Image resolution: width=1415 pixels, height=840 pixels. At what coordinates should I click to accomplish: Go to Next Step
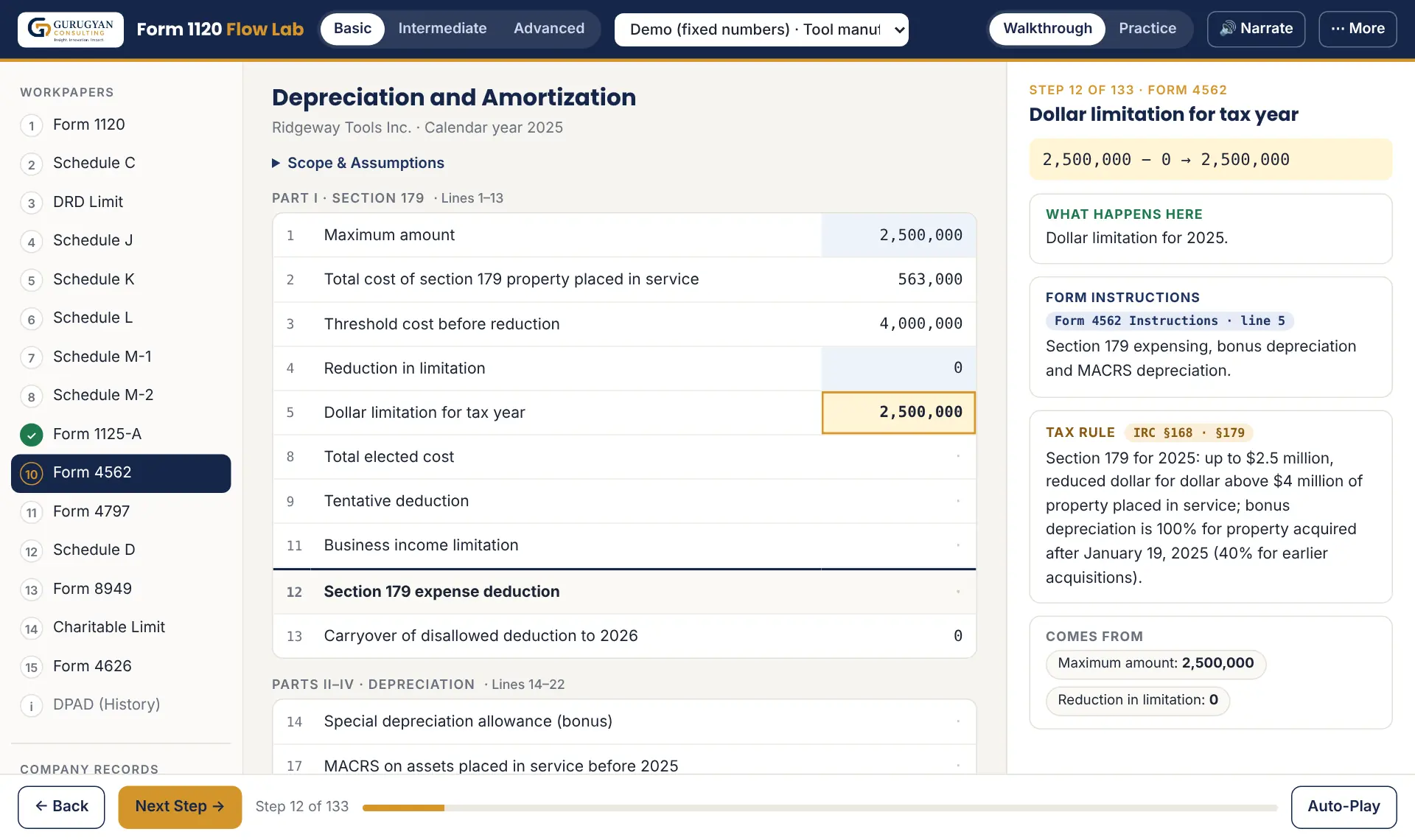point(180,807)
